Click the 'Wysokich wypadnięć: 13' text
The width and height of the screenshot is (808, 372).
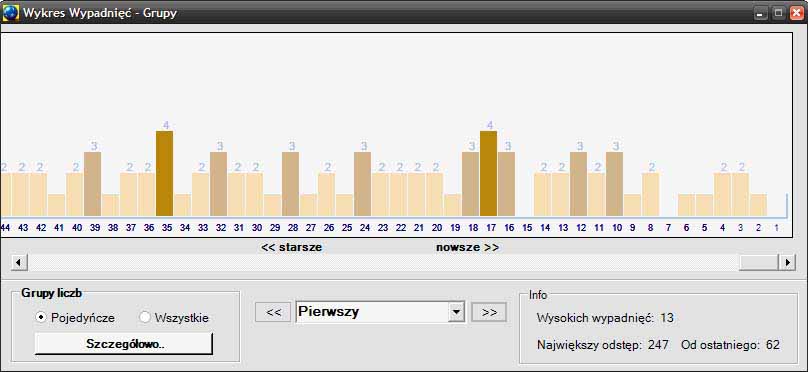tap(605, 318)
